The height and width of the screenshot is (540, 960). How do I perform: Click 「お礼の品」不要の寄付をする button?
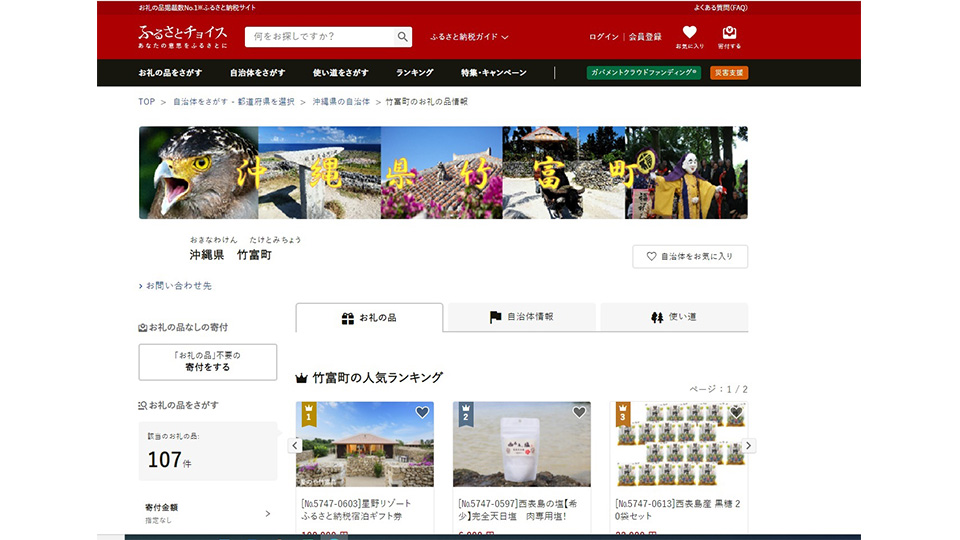[207, 361]
